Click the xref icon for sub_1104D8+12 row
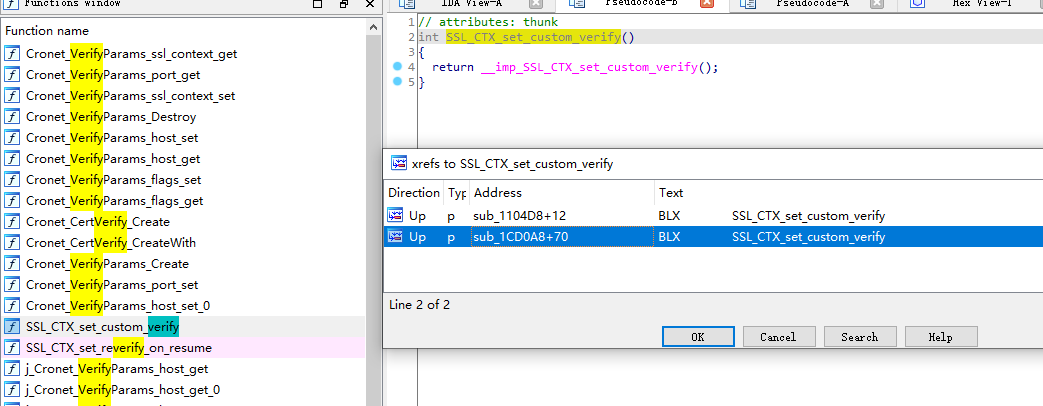This screenshot has height=406, width=1043. (x=396, y=216)
